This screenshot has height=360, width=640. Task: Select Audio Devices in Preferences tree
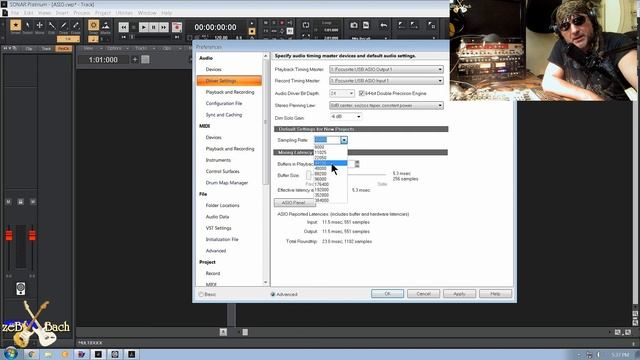click(213, 69)
